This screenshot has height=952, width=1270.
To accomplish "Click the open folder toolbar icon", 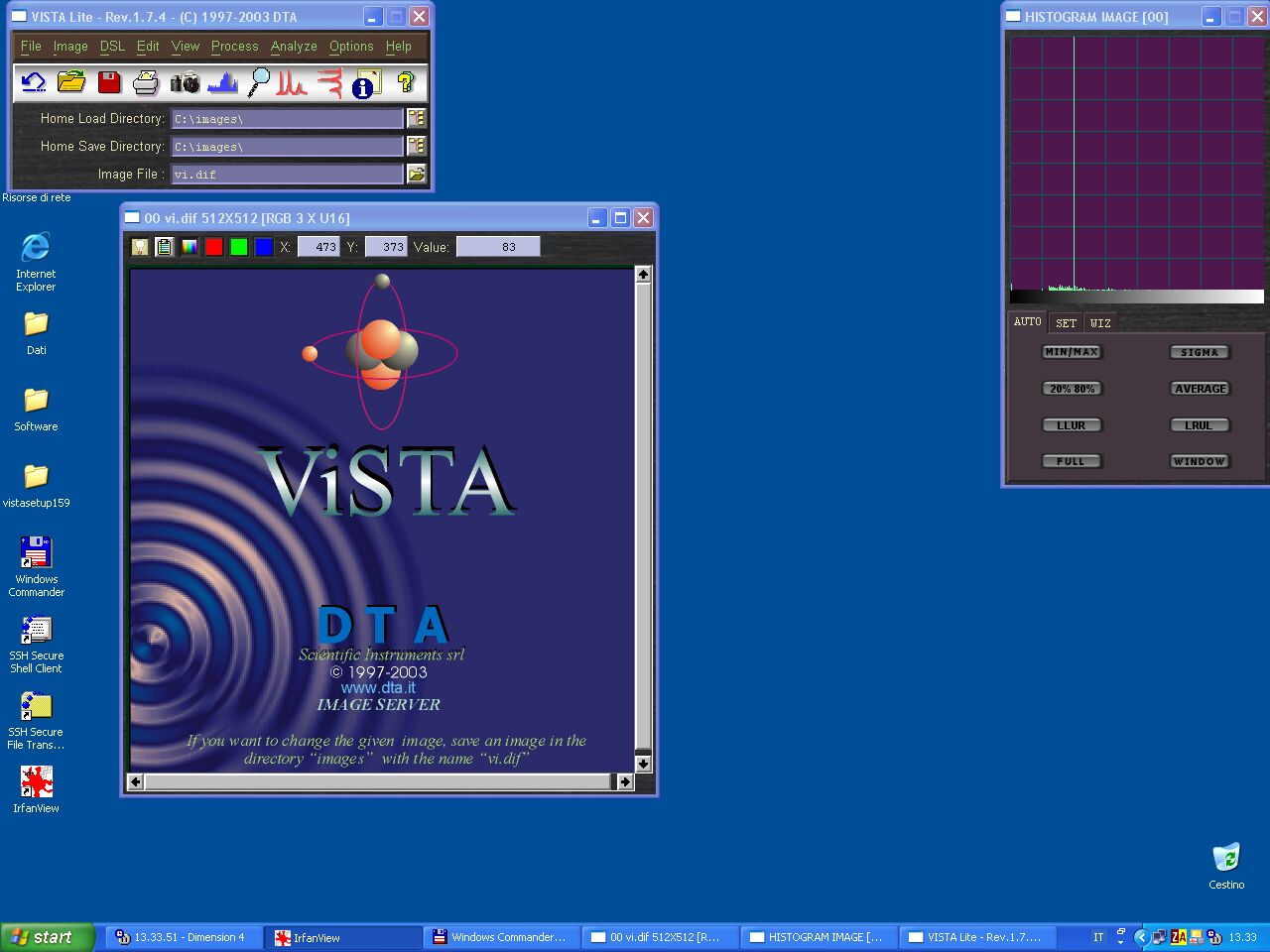I will click(71, 83).
